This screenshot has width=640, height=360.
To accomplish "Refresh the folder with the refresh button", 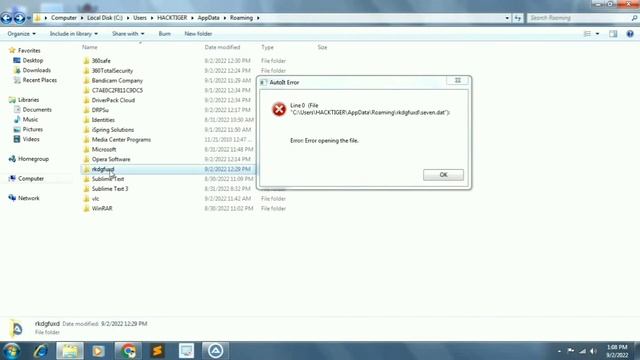I will (518, 18).
